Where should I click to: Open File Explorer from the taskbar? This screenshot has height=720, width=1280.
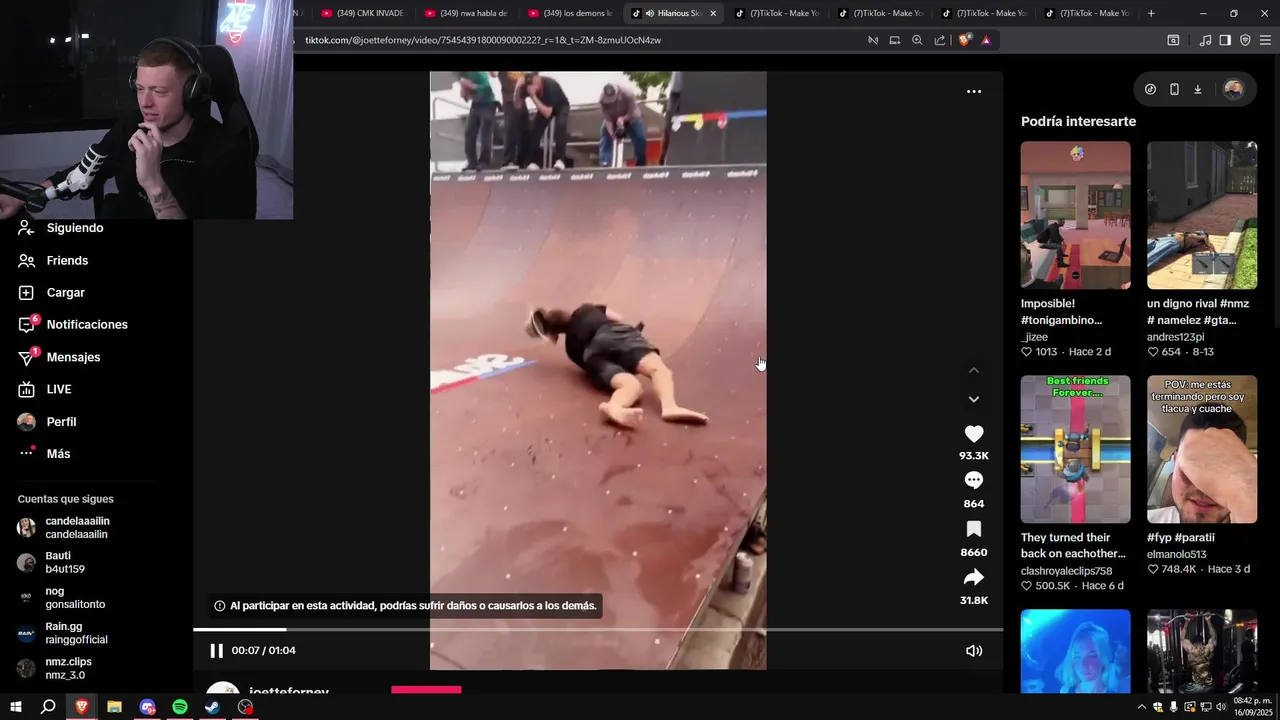(x=114, y=707)
